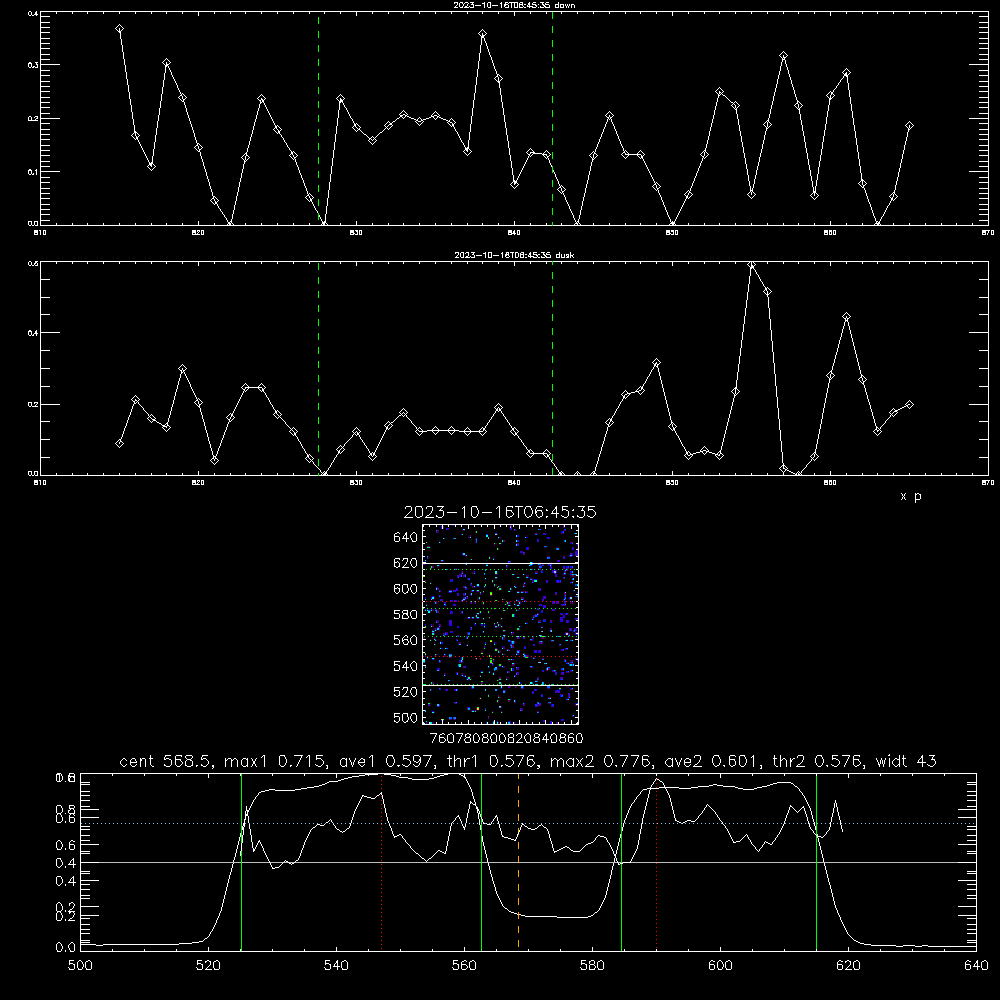Click the "580" label beside the pixel image

click(406, 615)
